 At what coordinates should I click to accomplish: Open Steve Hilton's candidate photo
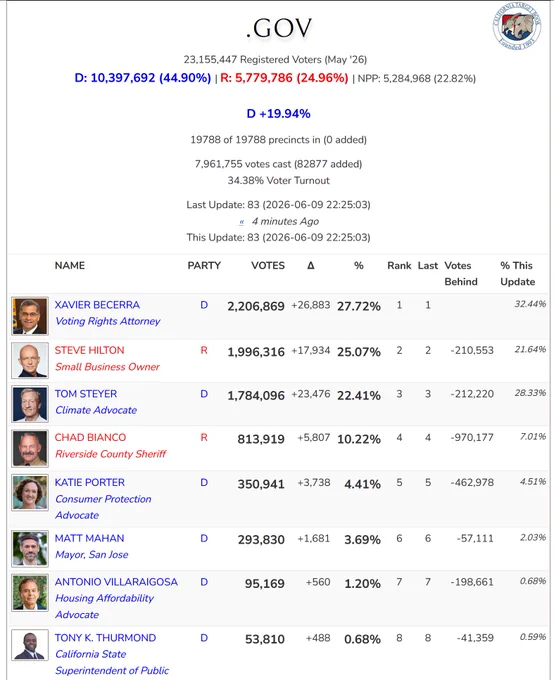(x=30, y=360)
